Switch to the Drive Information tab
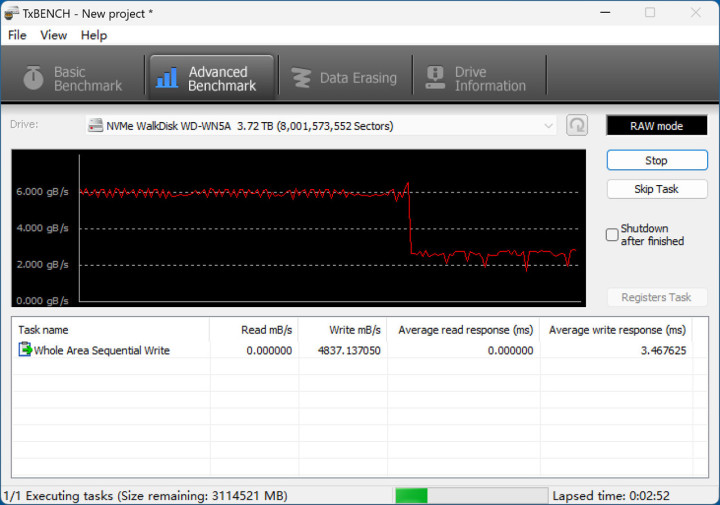The width and height of the screenshot is (720, 505). click(479, 78)
